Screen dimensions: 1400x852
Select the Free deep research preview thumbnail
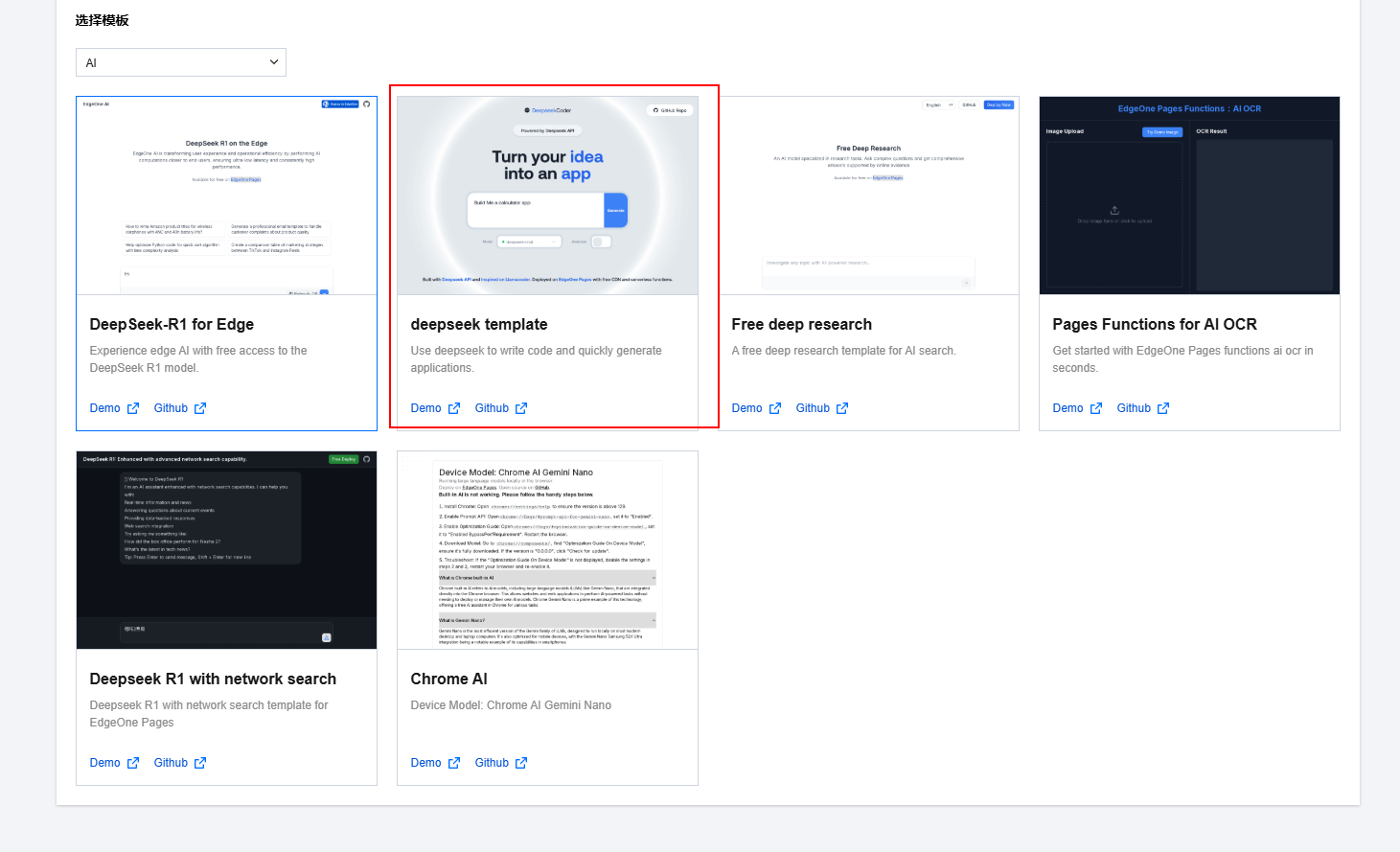point(868,196)
